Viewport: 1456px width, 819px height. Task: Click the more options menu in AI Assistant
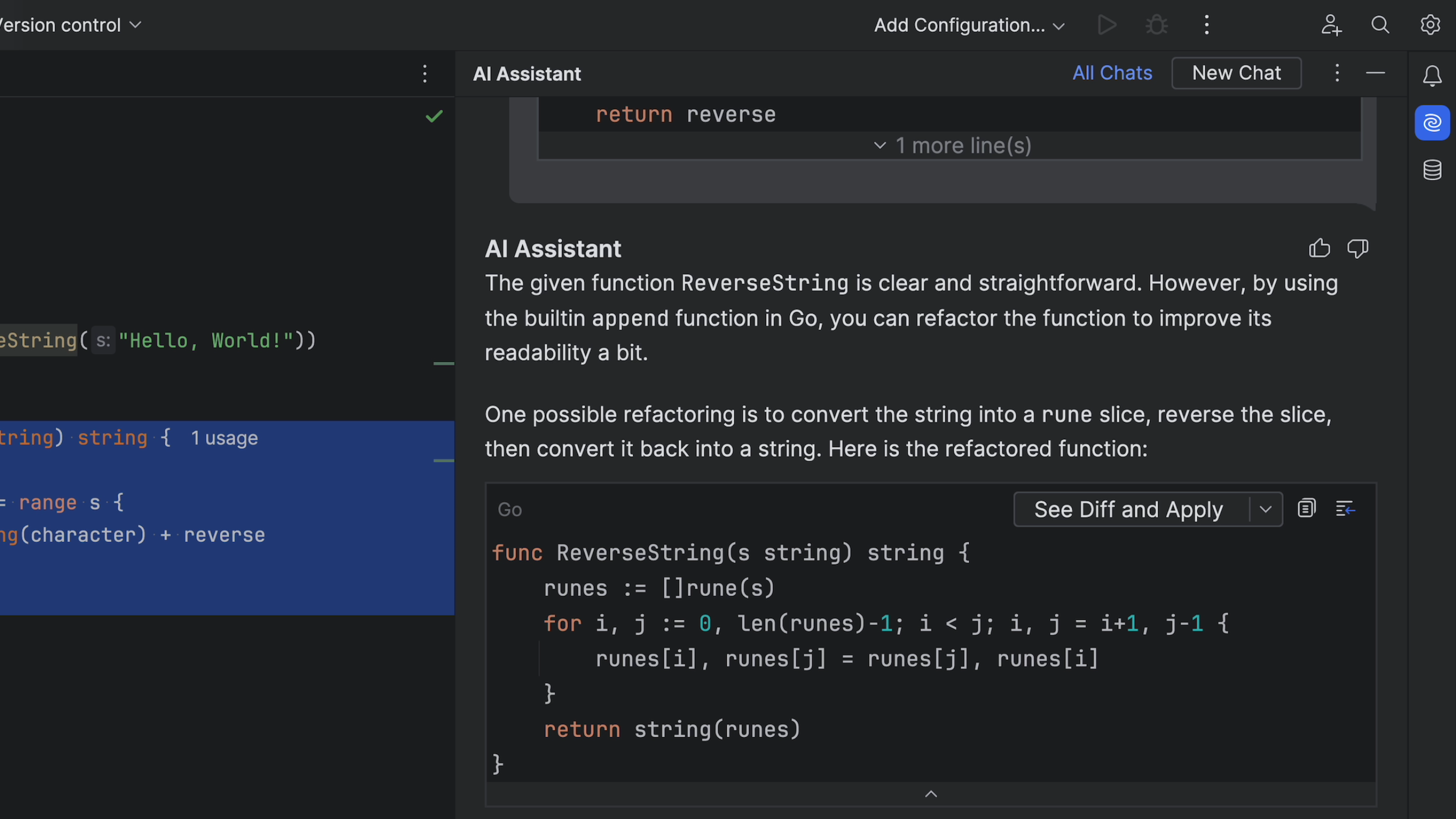(1337, 72)
